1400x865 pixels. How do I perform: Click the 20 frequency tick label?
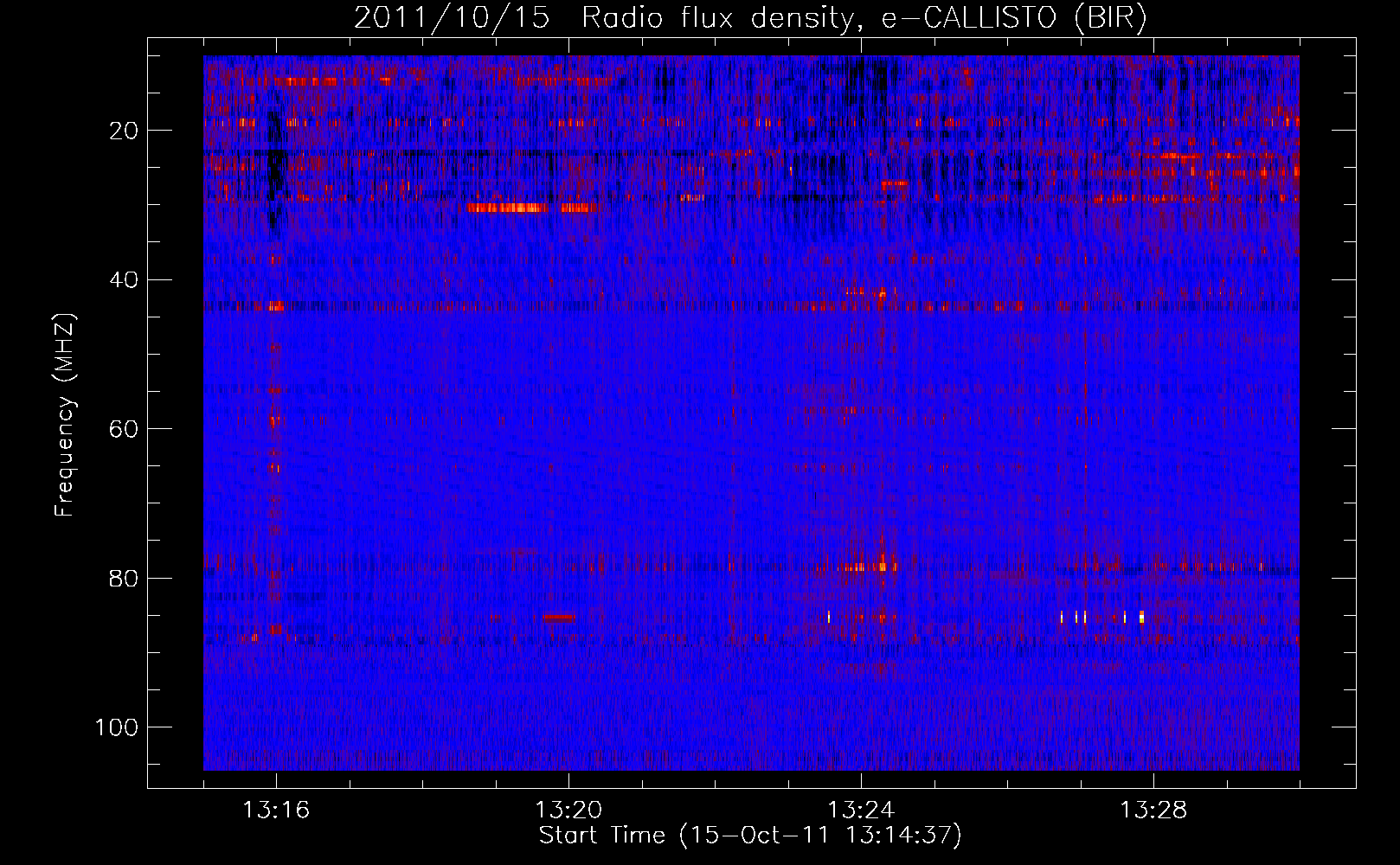pos(124,131)
